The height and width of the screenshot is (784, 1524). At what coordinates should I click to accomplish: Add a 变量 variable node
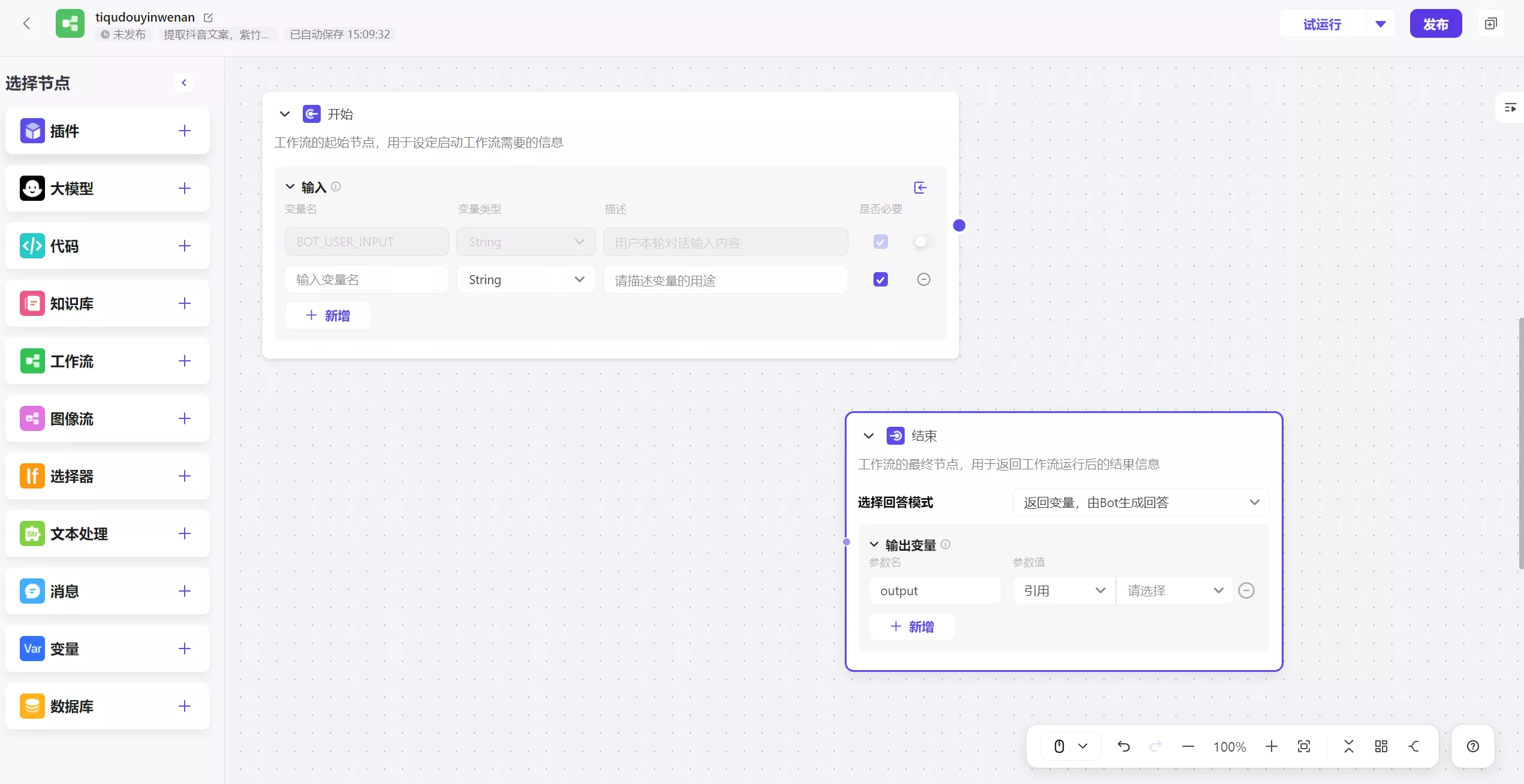(x=185, y=649)
